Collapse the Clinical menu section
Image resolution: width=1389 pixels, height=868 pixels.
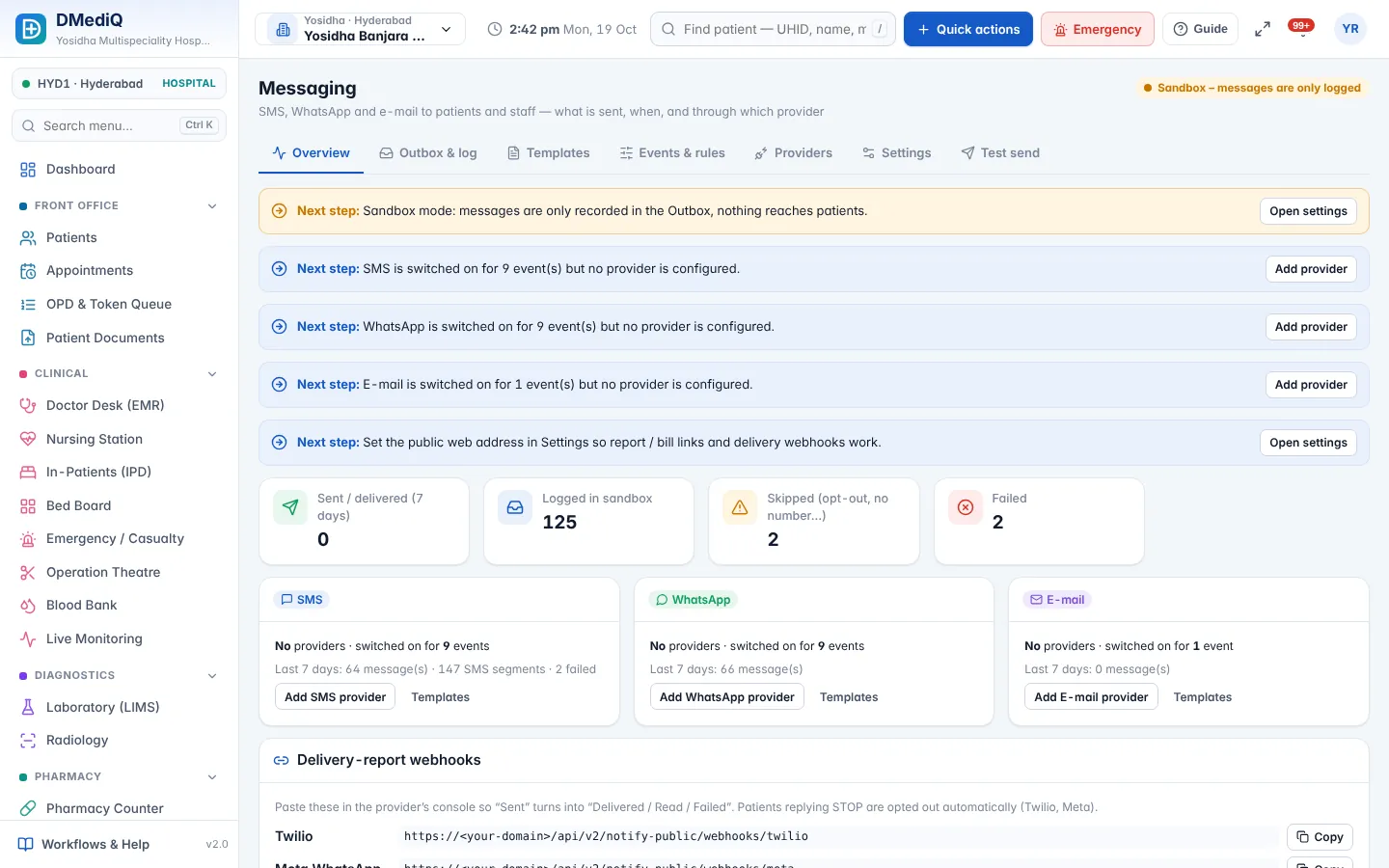[212, 374]
